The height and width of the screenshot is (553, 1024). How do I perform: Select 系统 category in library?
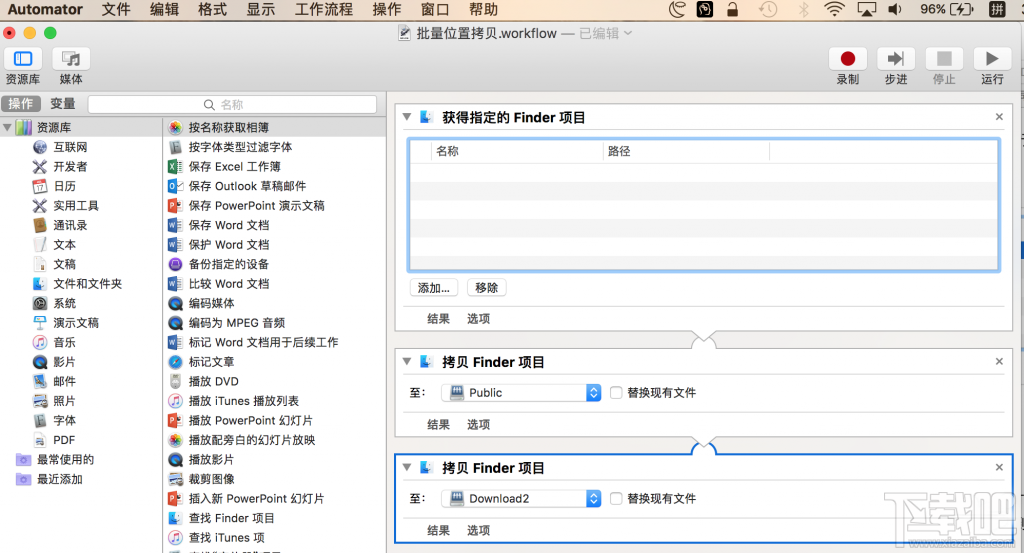[x=64, y=304]
